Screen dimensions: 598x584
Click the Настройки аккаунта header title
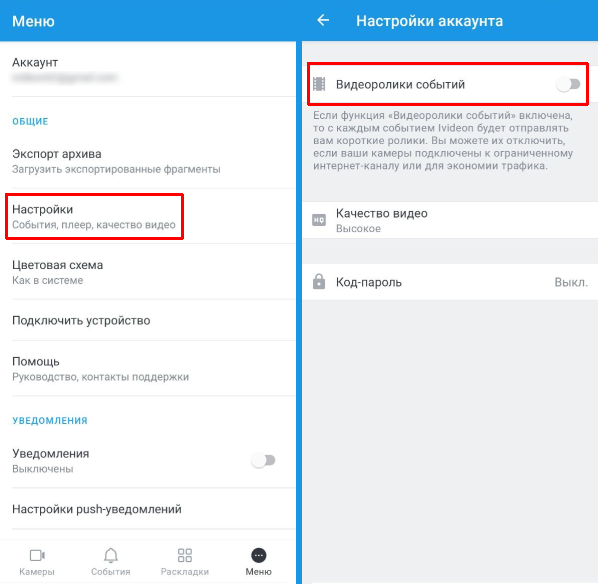coord(429,21)
